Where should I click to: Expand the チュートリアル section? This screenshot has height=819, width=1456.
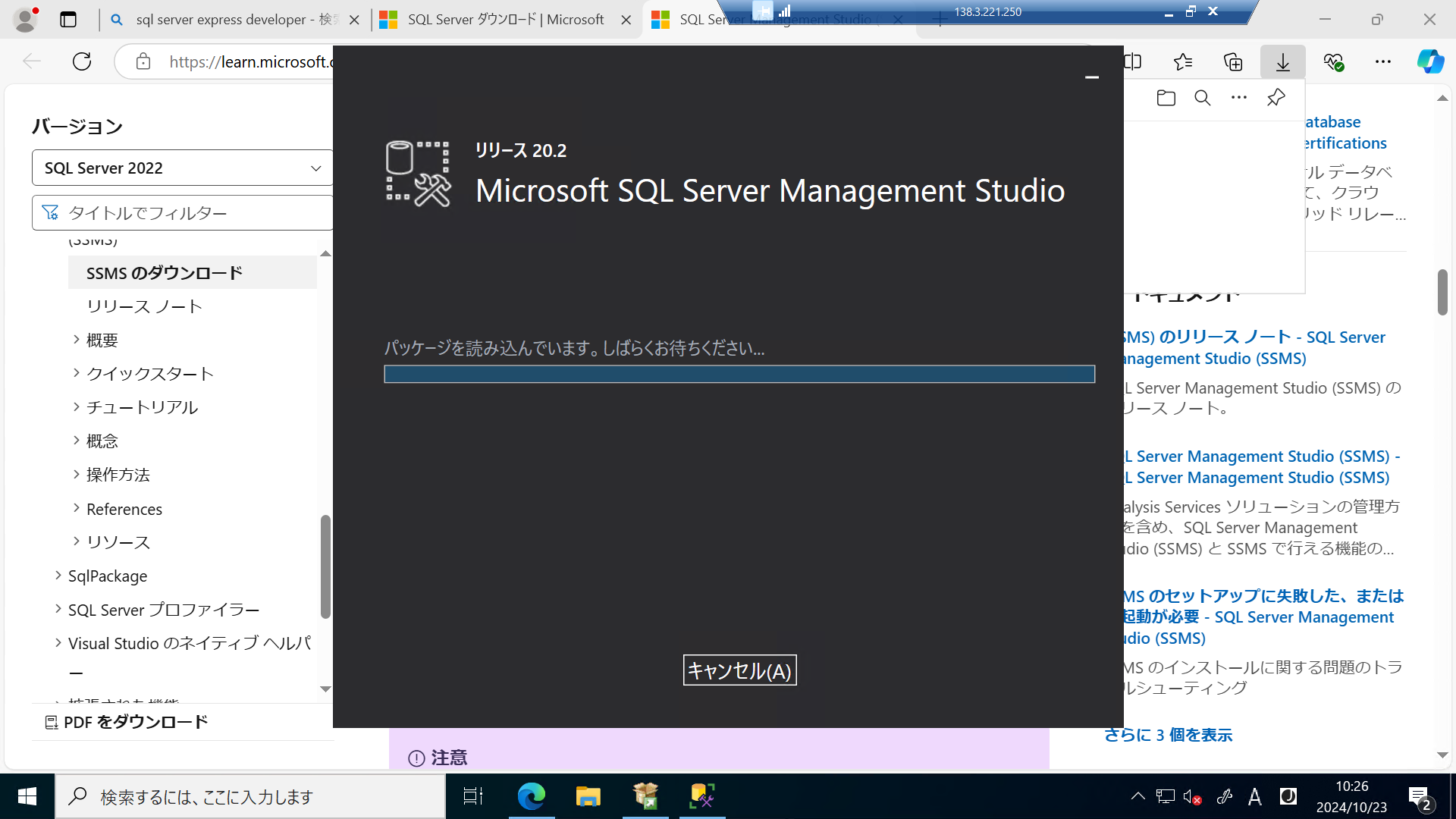click(141, 406)
